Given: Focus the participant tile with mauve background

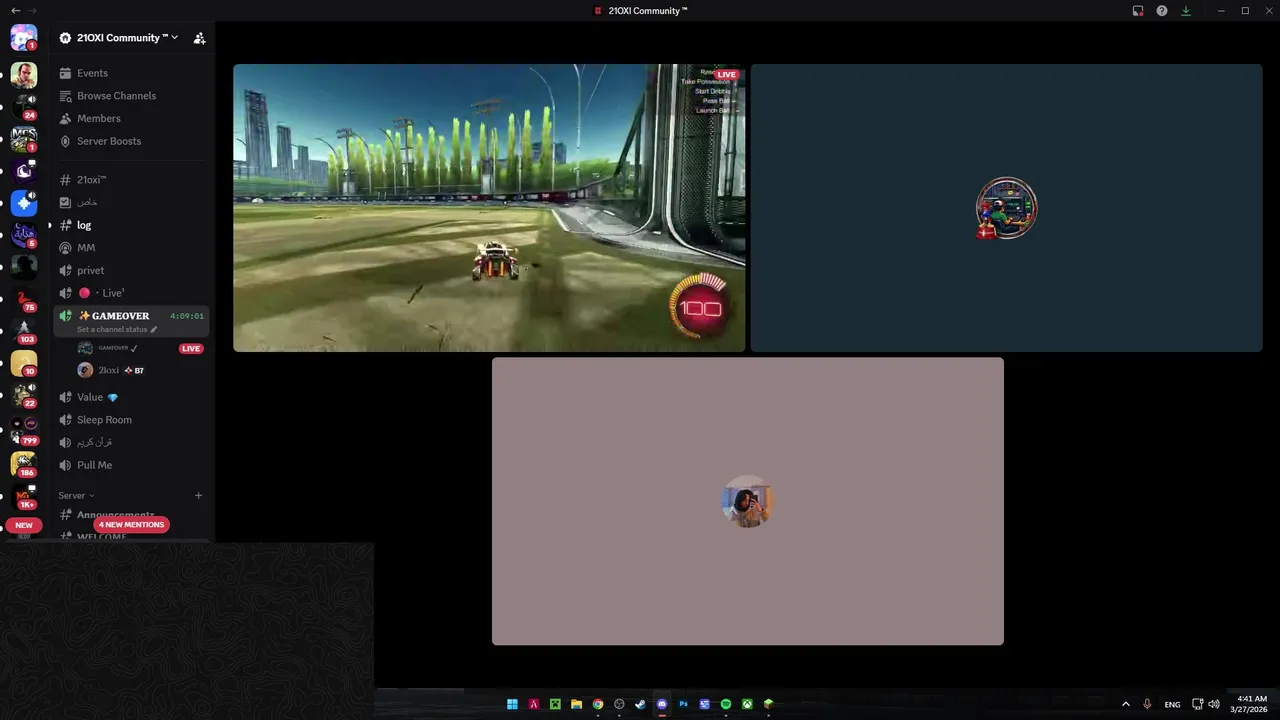Looking at the screenshot, I should tap(748, 501).
